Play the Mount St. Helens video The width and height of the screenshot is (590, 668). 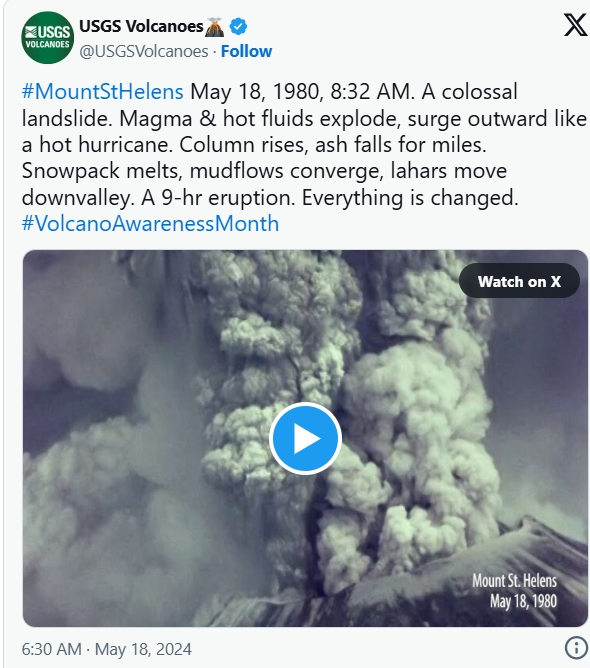click(305, 438)
